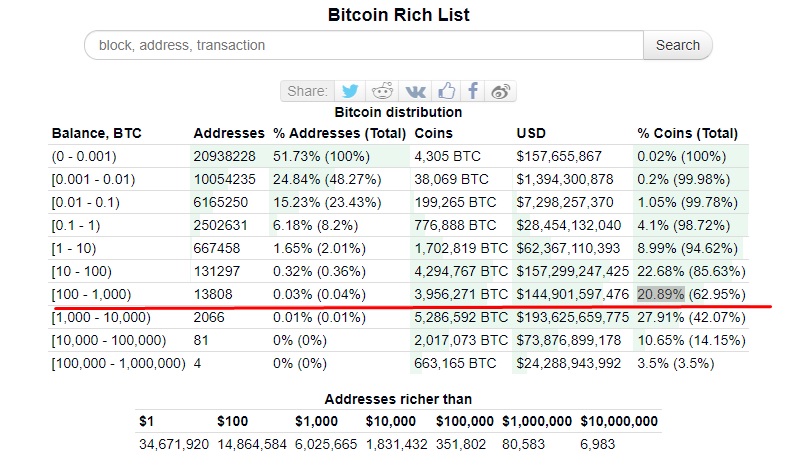Click the '% Addresses (Total)' column header

coord(339,133)
